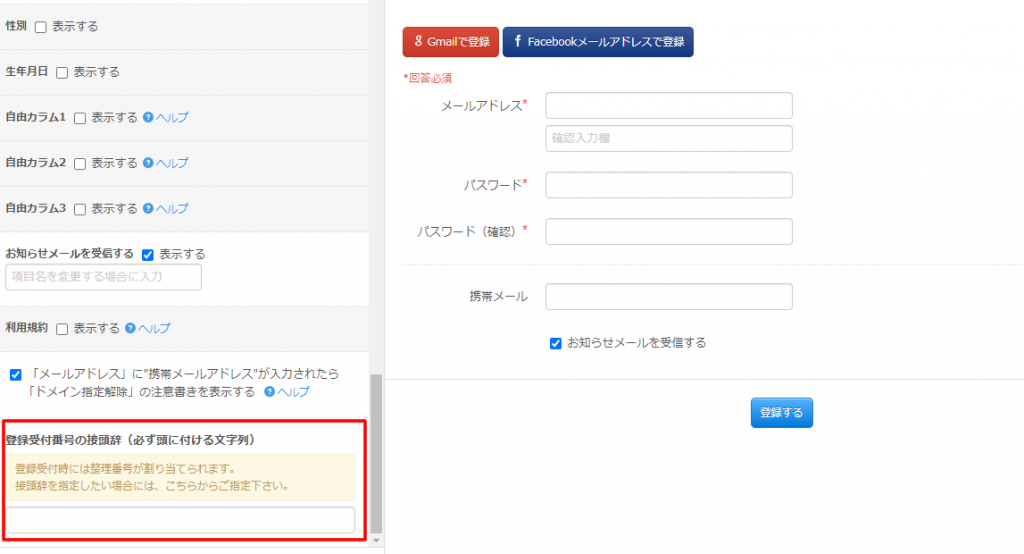Click the メールアドレス input field
Screen dimensions: 1024x554
coord(669,106)
